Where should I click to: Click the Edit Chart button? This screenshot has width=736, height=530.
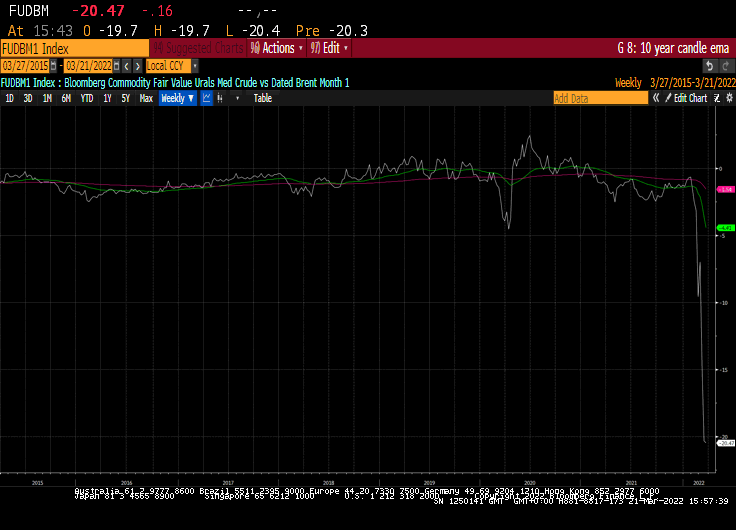(688, 98)
